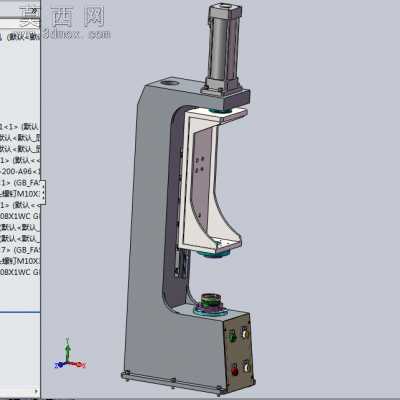
Task: Expand the panel tabs chevron at top
Action: (34, 11)
